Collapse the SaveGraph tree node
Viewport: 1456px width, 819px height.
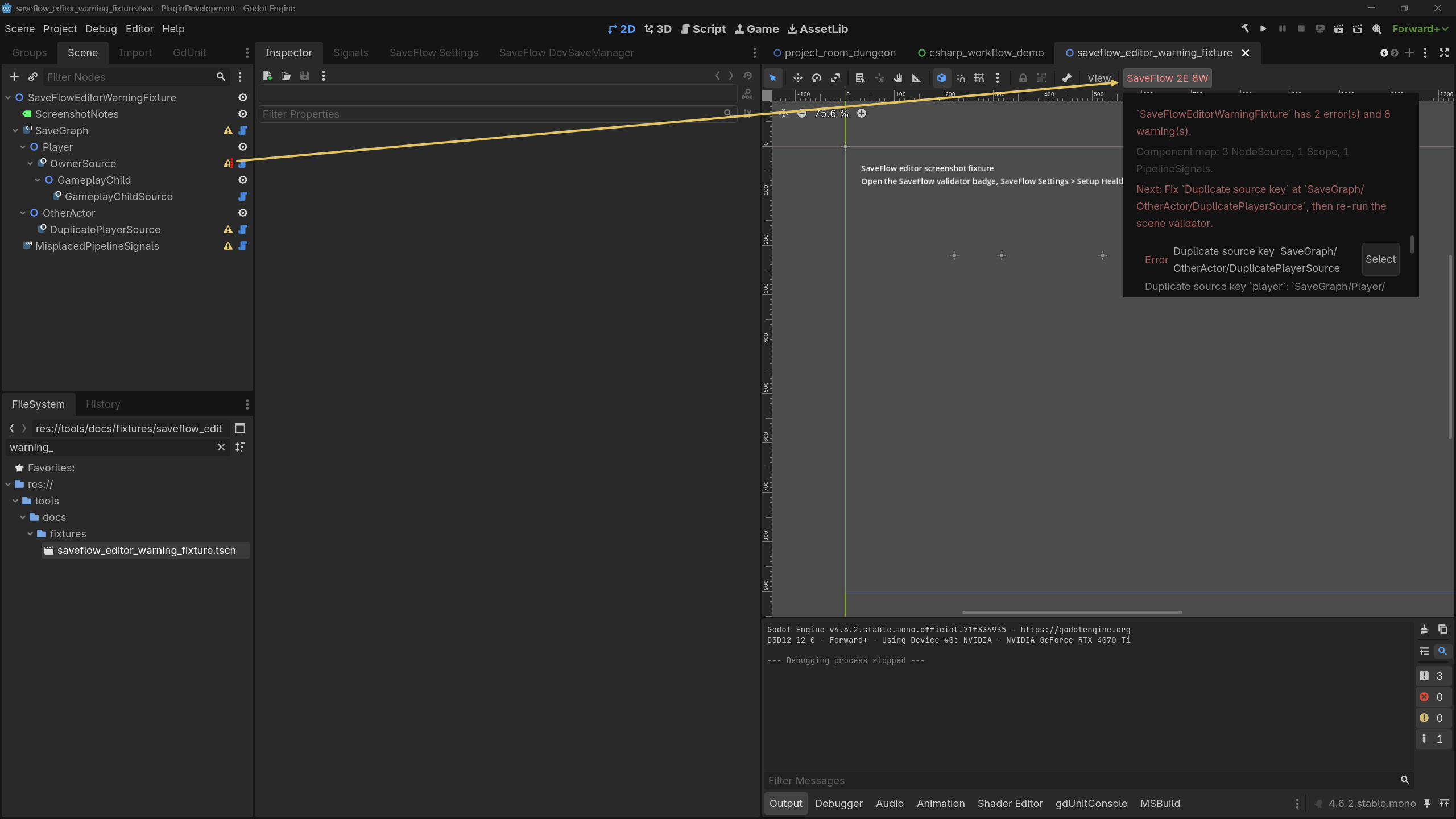[15, 131]
